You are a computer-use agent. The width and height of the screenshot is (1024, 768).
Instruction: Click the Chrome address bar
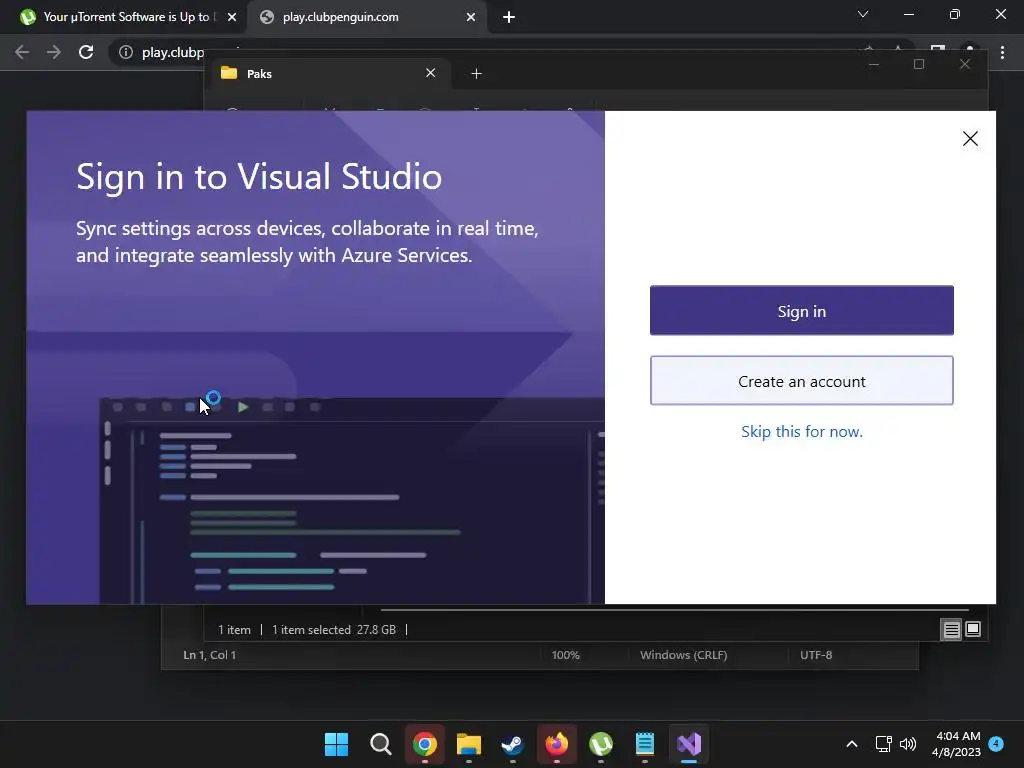(172, 52)
